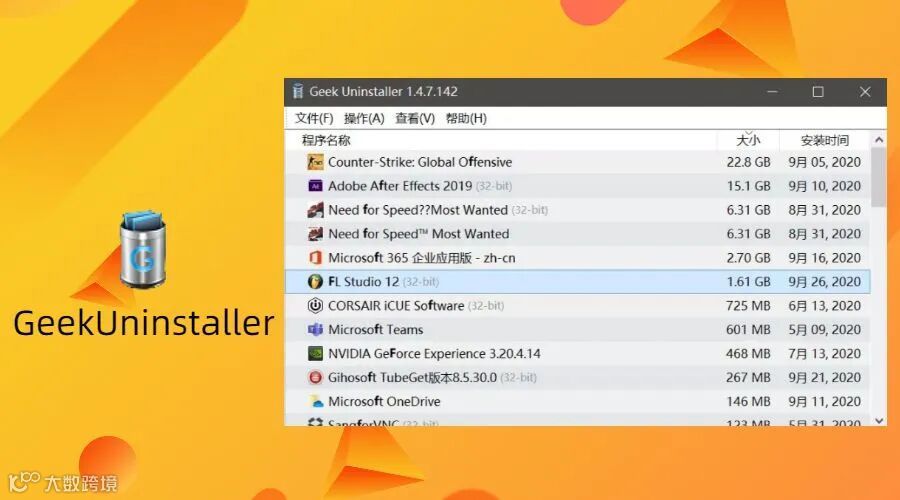Close the Geek Uninstaller window
Screen dimensions: 900x500
point(865,92)
